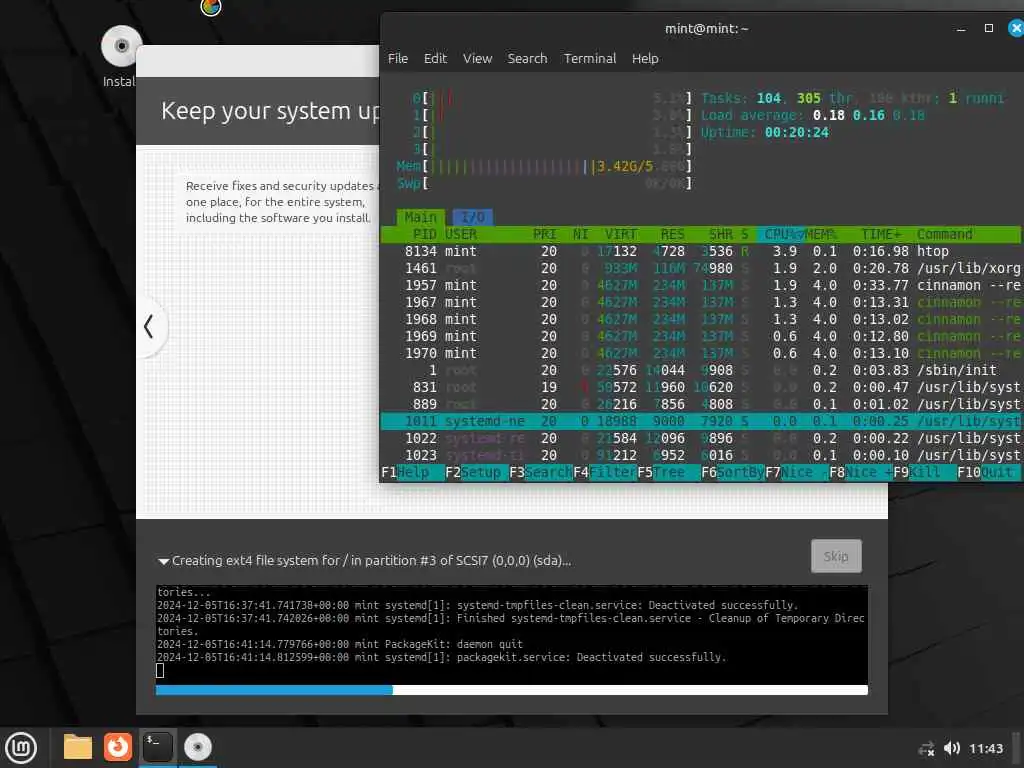The height and width of the screenshot is (768, 1024).
Task: Click the show desktop strip at panel edge
Action: tap(1017, 748)
